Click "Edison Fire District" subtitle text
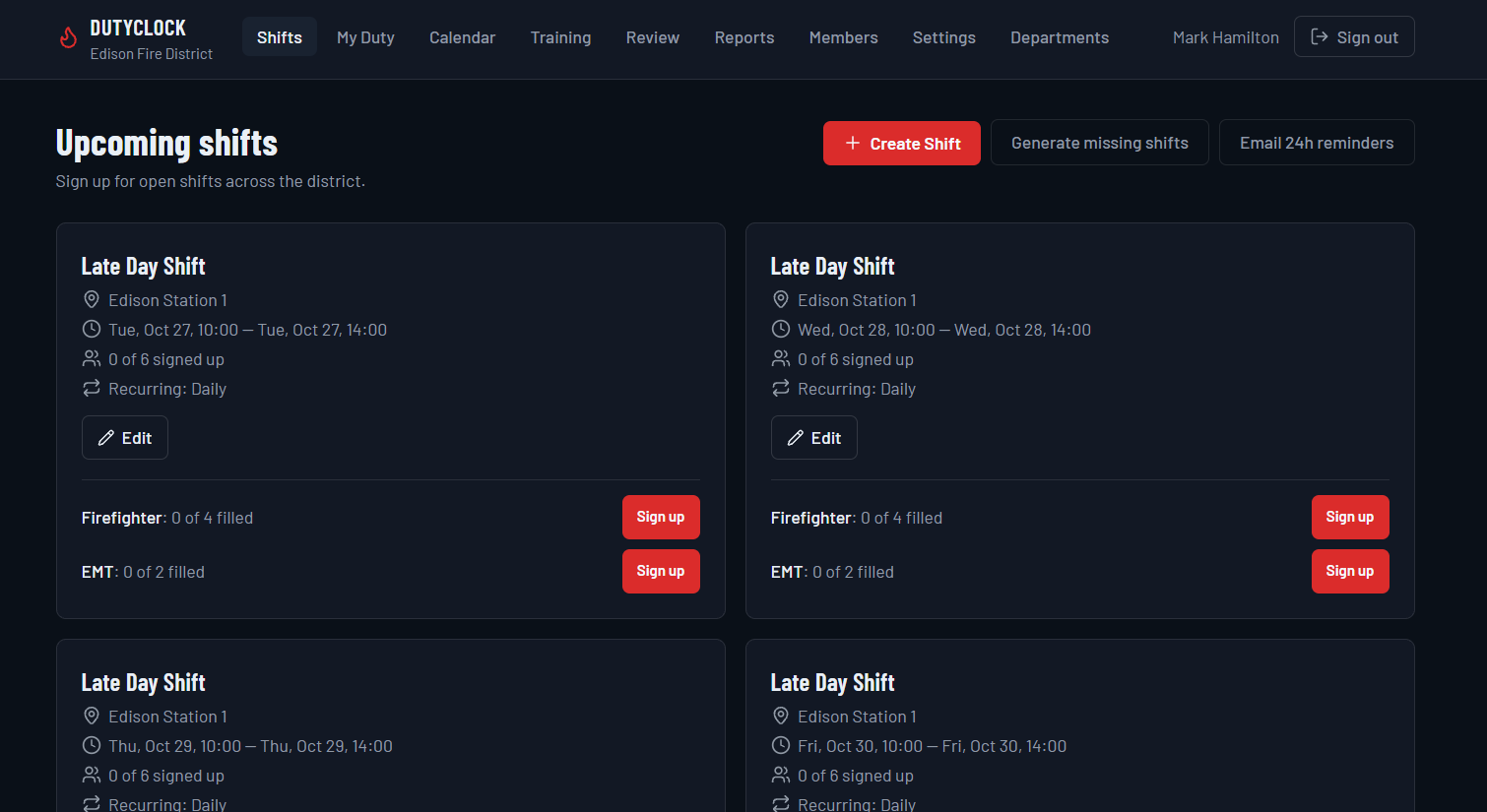The image size is (1487, 812). coord(152,54)
